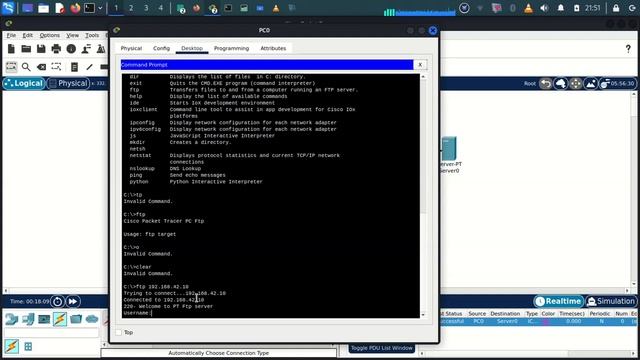Open the File menu
The width and height of the screenshot is (640, 360).
pyautogui.click(x=11, y=36)
